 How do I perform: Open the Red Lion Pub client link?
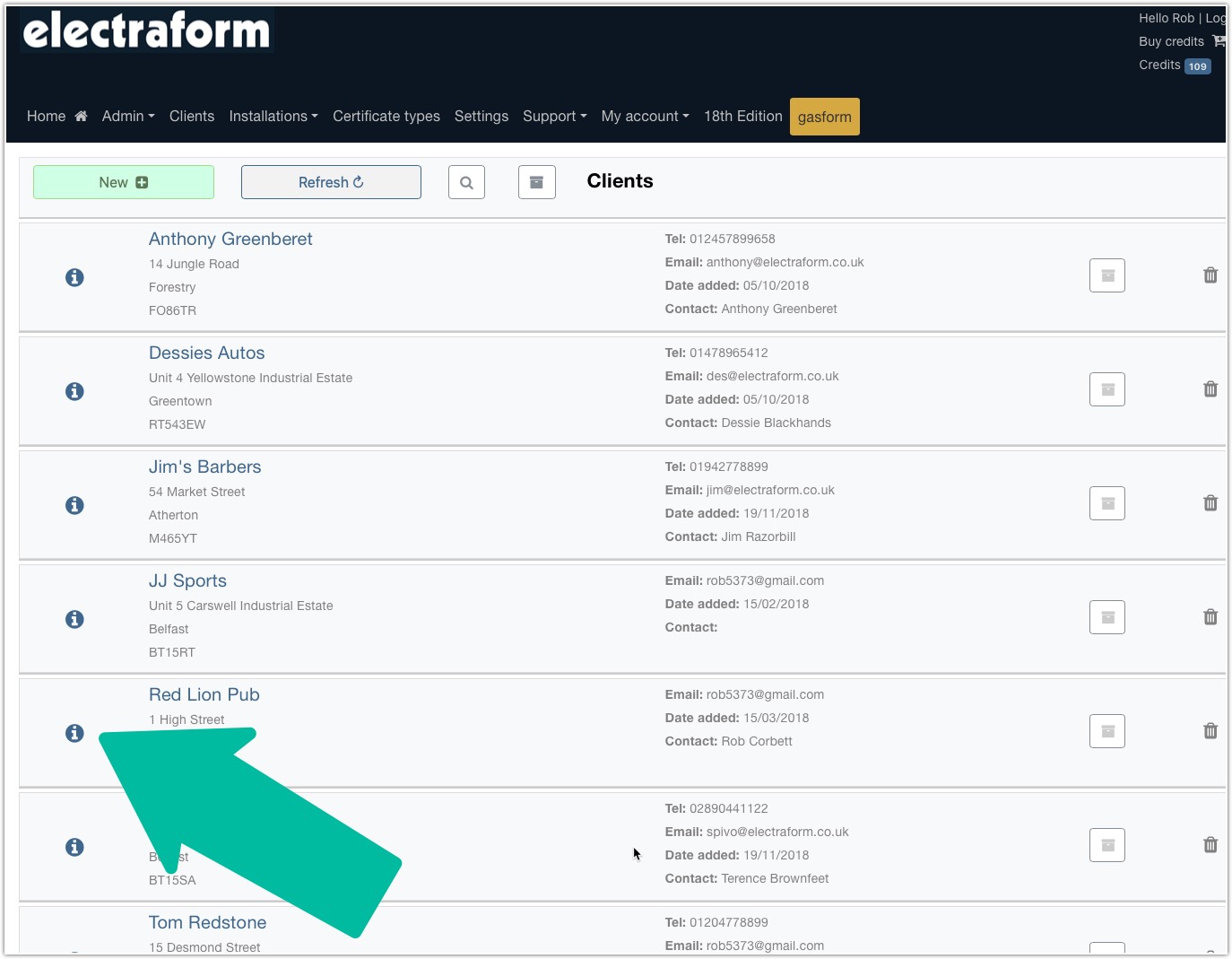pyautogui.click(x=204, y=694)
